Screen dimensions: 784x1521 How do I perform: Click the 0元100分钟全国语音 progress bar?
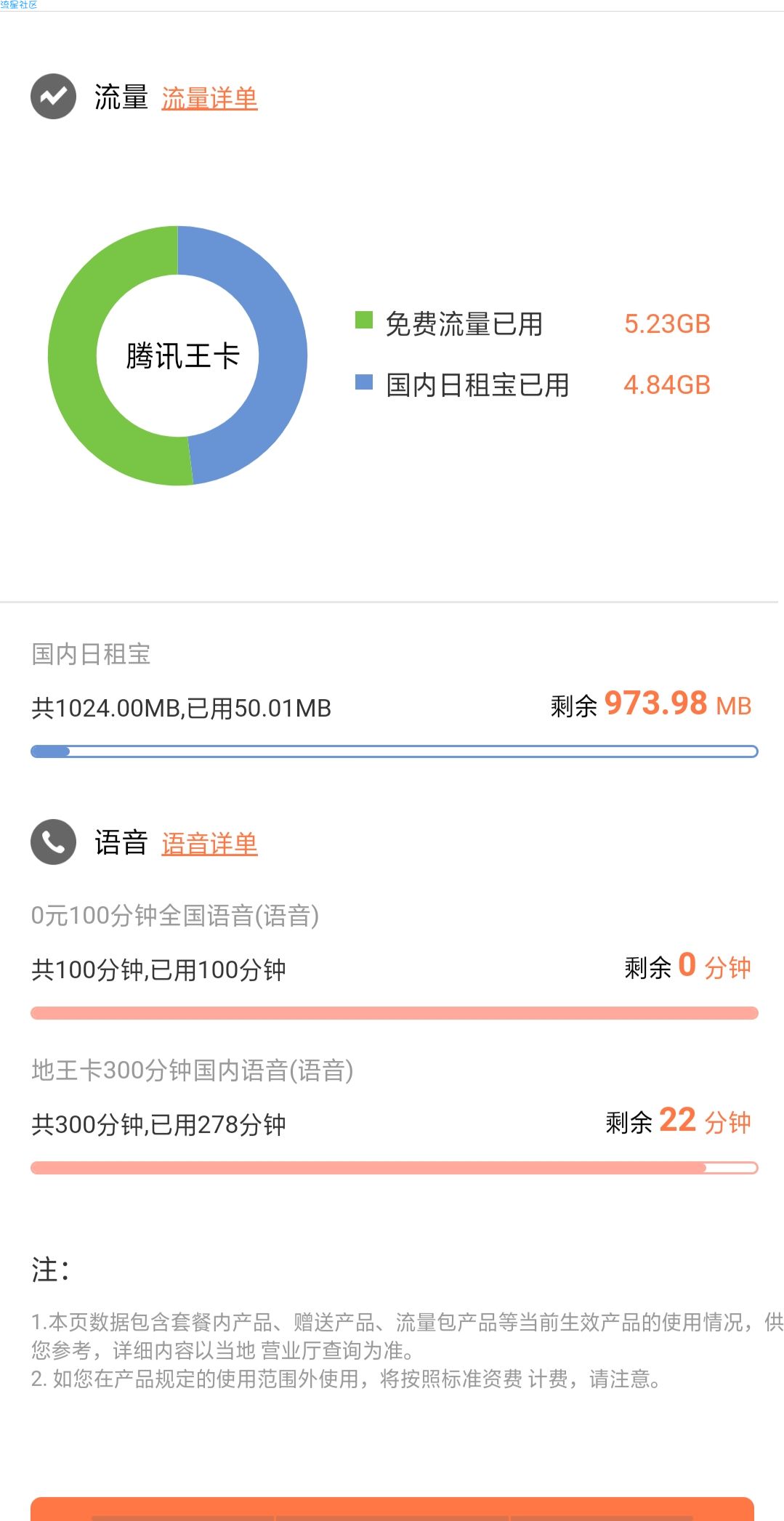coord(394,1013)
